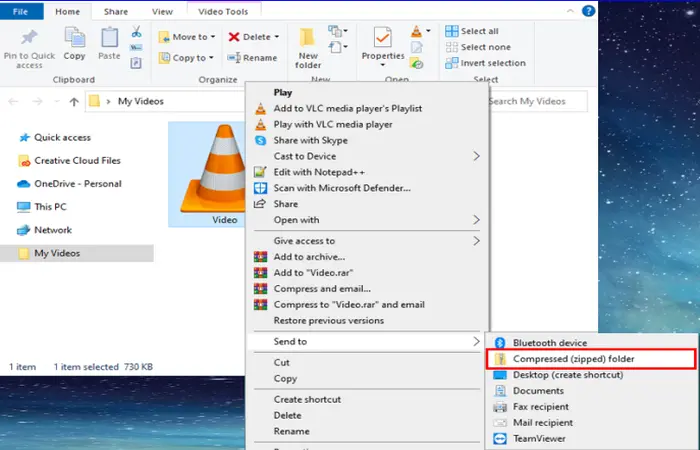Open OneDrive - Personal in sidebar
Viewport: 700px width, 450px height.
click(x=69, y=184)
